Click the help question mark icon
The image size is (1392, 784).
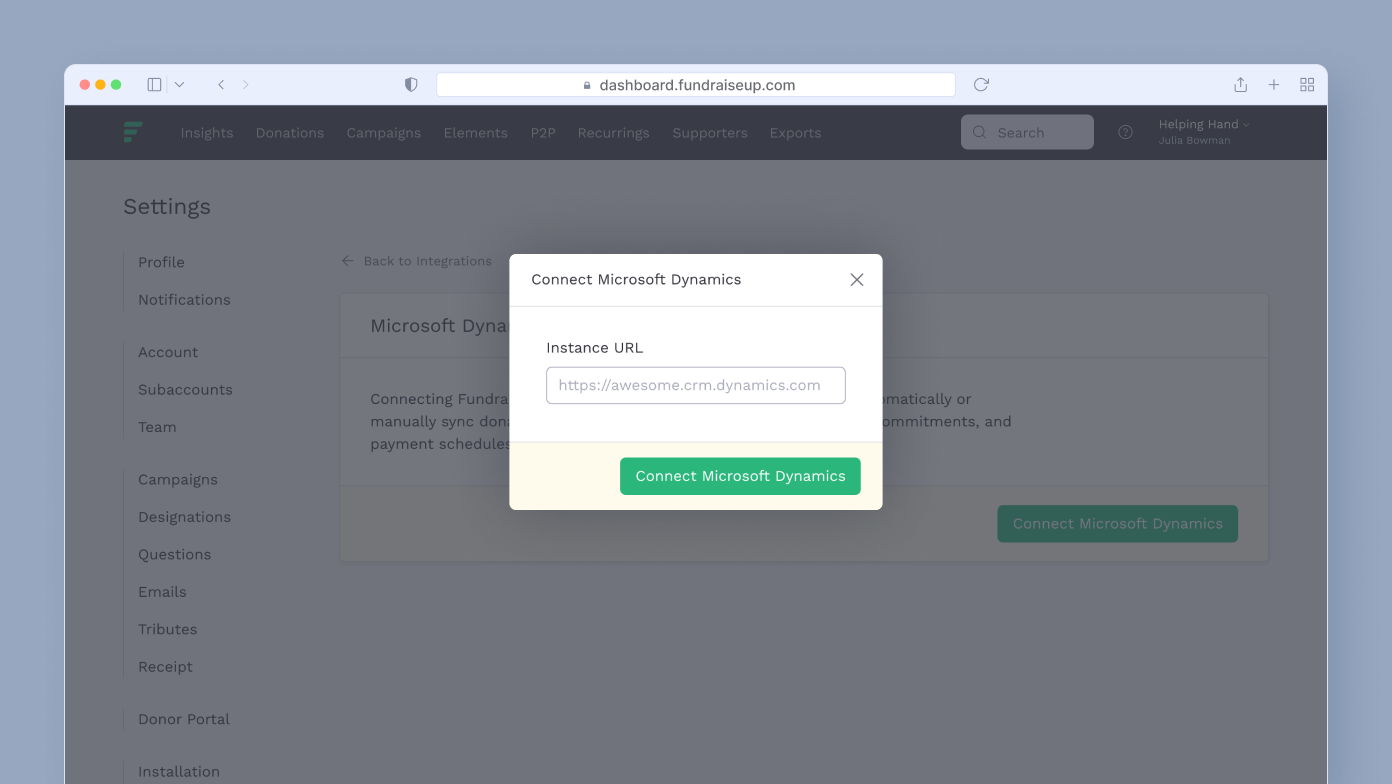(1125, 132)
